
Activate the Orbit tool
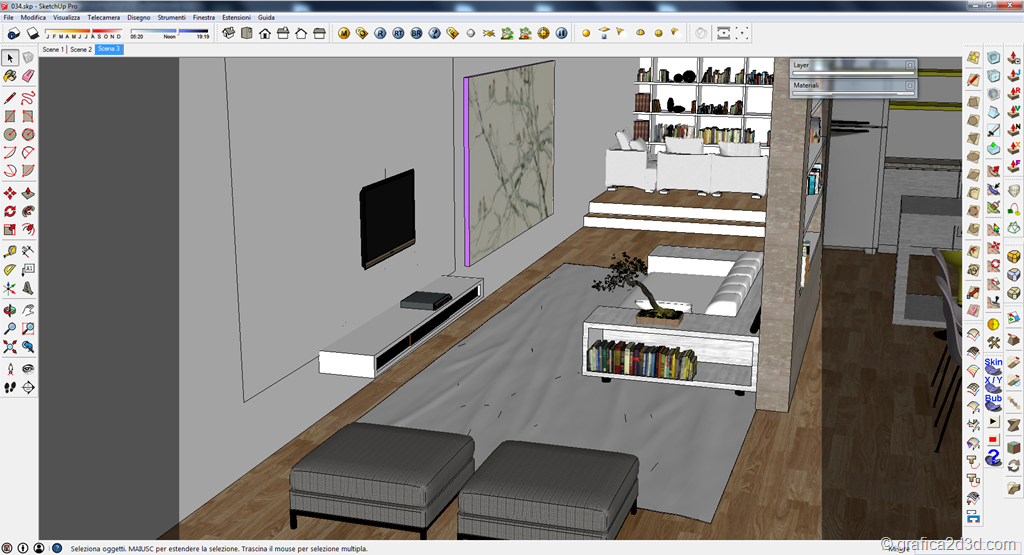(x=10, y=310)
